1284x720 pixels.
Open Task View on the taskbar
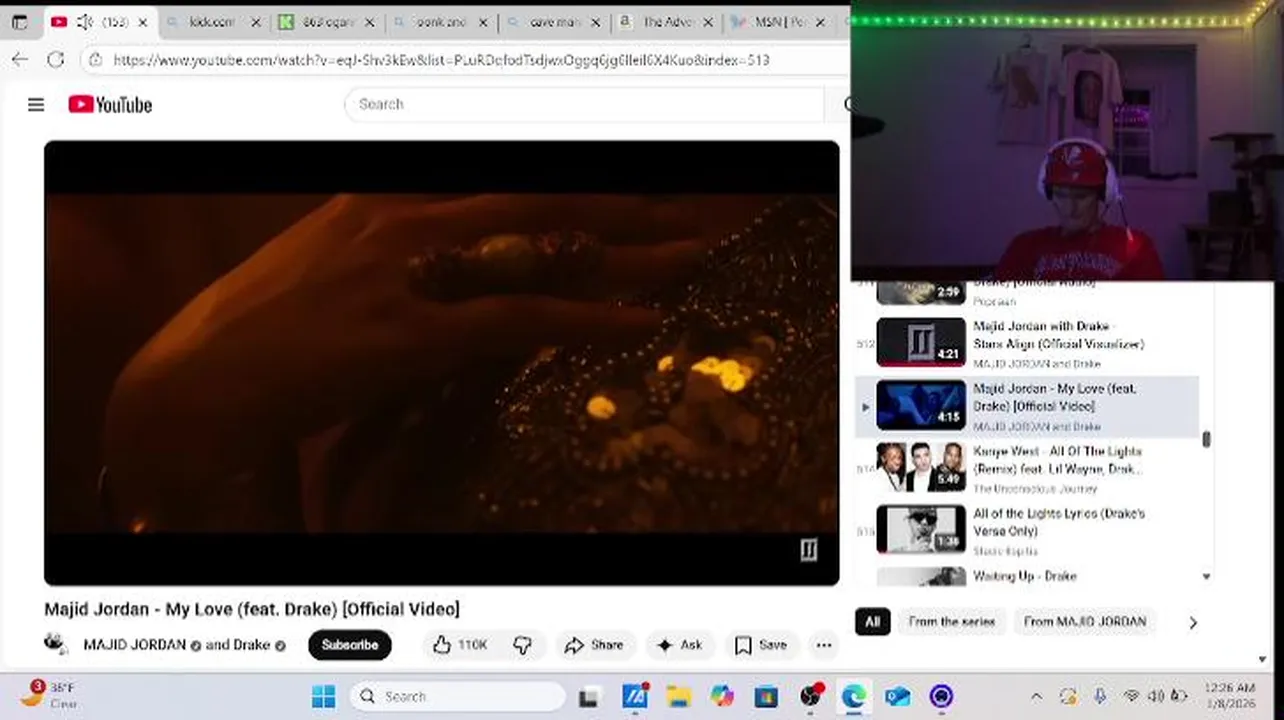(589, 697)
